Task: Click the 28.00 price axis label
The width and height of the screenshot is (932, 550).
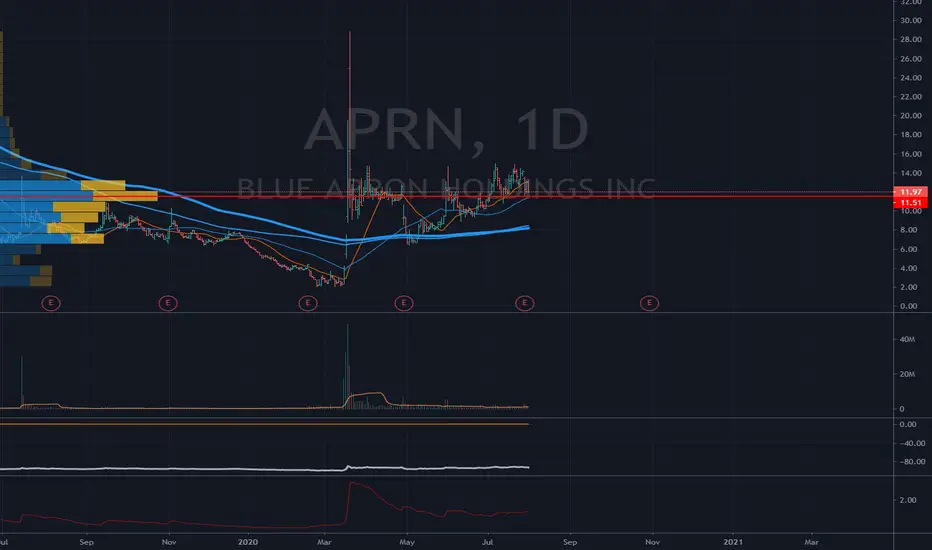Action: coord(911,39)
